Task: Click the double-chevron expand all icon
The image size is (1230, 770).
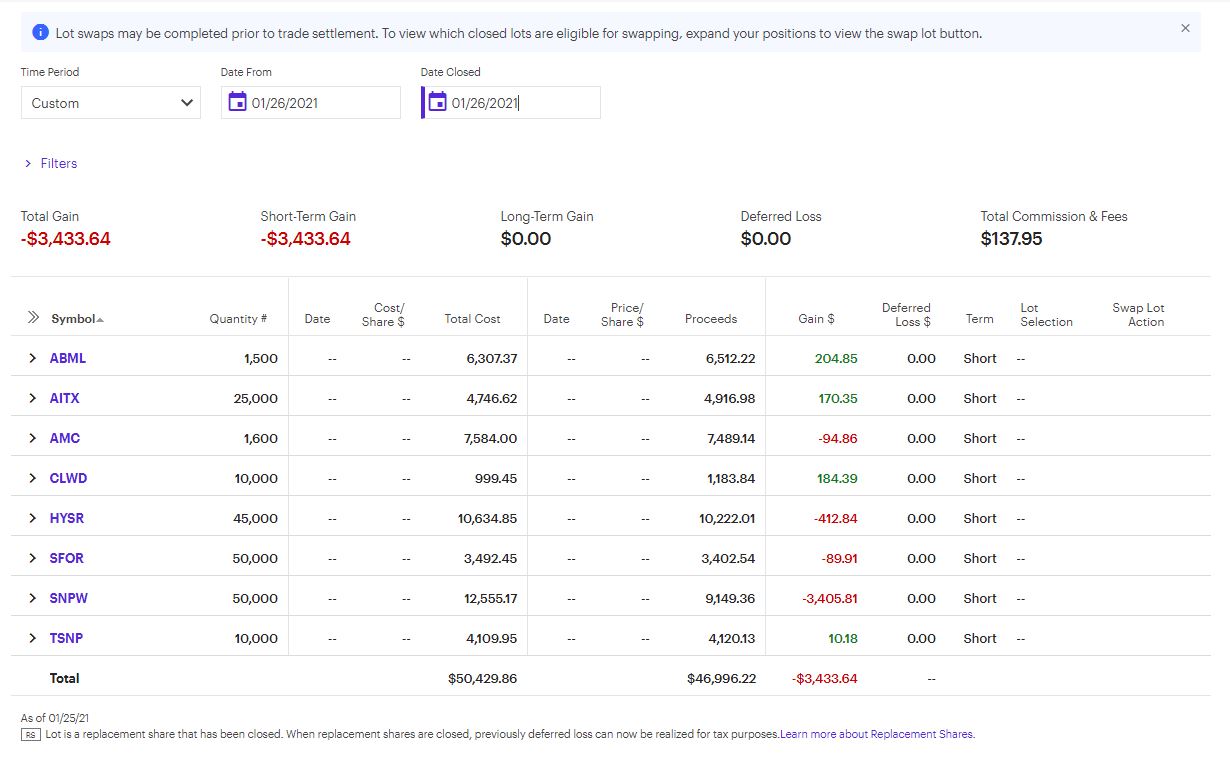Action: tap(33, 318)
